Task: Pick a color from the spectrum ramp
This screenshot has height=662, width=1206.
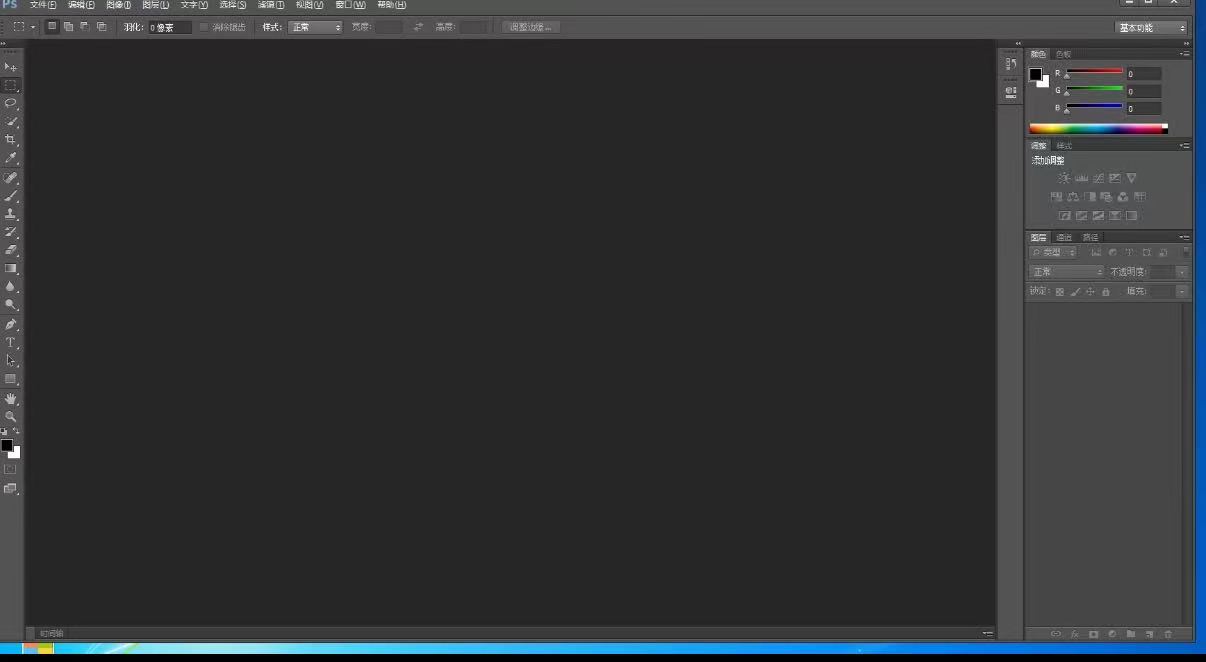Action: pyautogui.click(x=1098, y=129)
